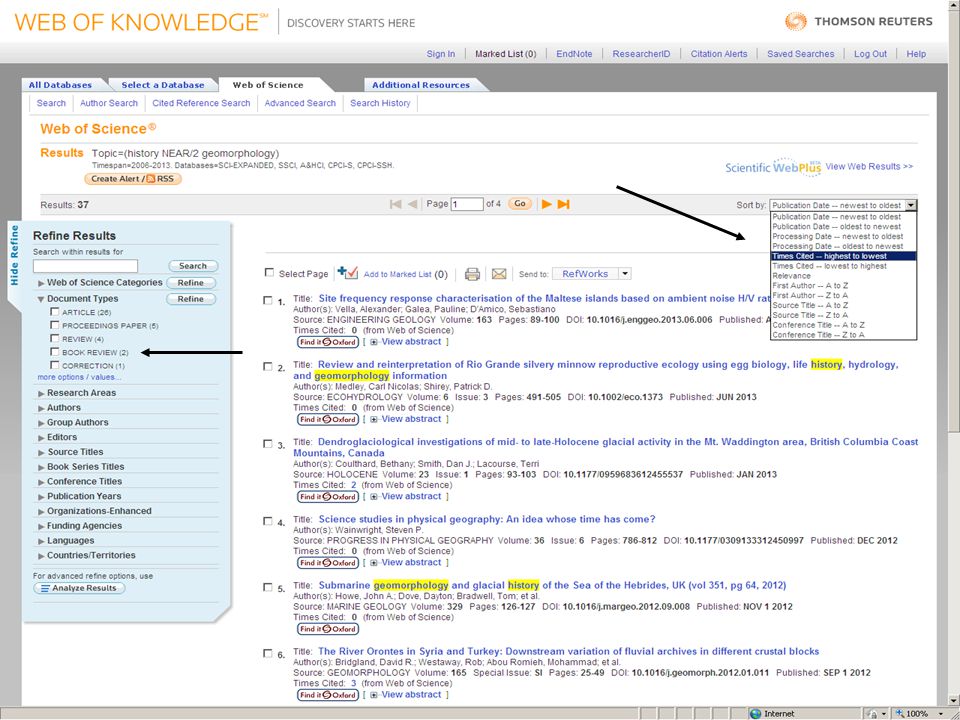This screenshot has height=720, width=960.
Task: Expand Languages refine section
Action: tap(41, 541)
